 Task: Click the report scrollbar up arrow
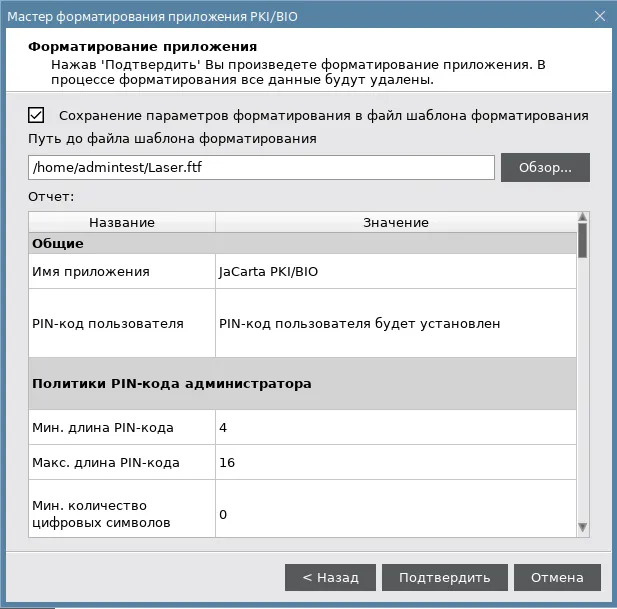tap(583, 217)
